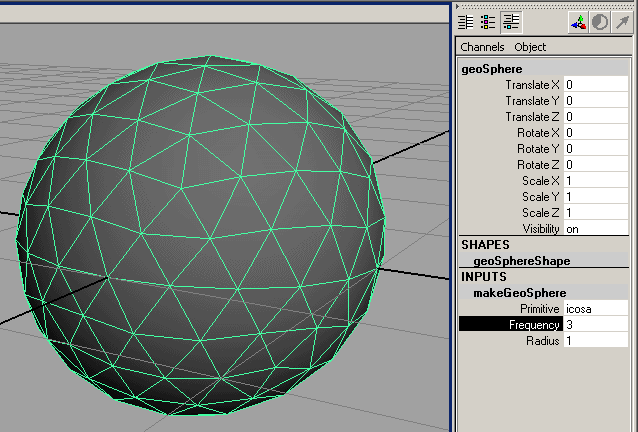Click the Primitive icosa value field
Screen dimensions: 638x432
coord(595,309)
